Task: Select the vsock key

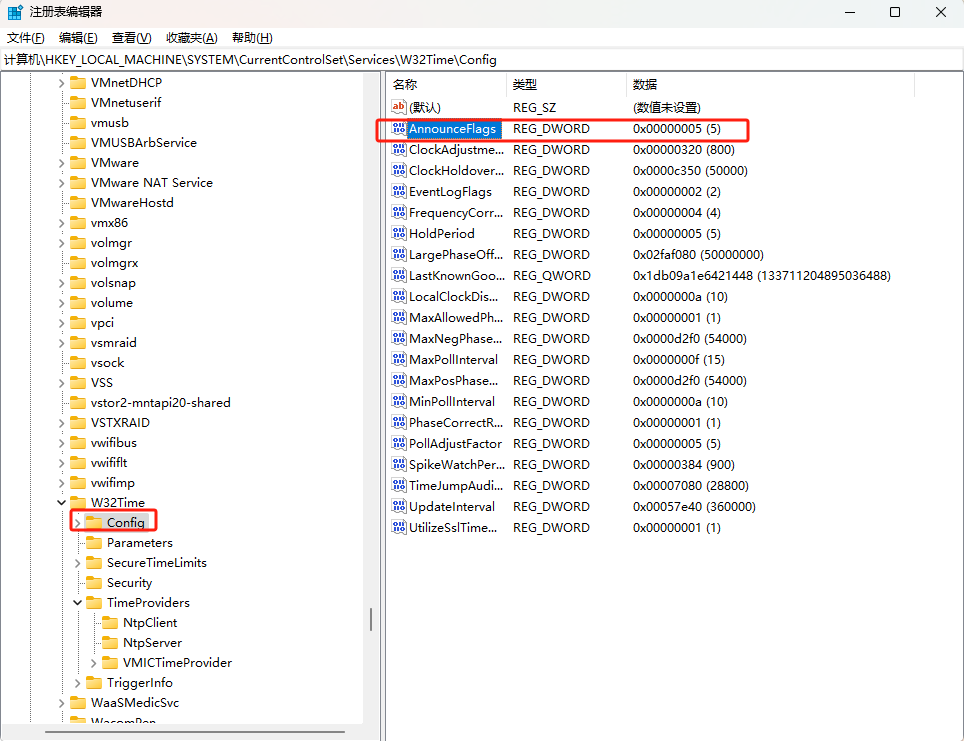Action: tap(107, 363)
